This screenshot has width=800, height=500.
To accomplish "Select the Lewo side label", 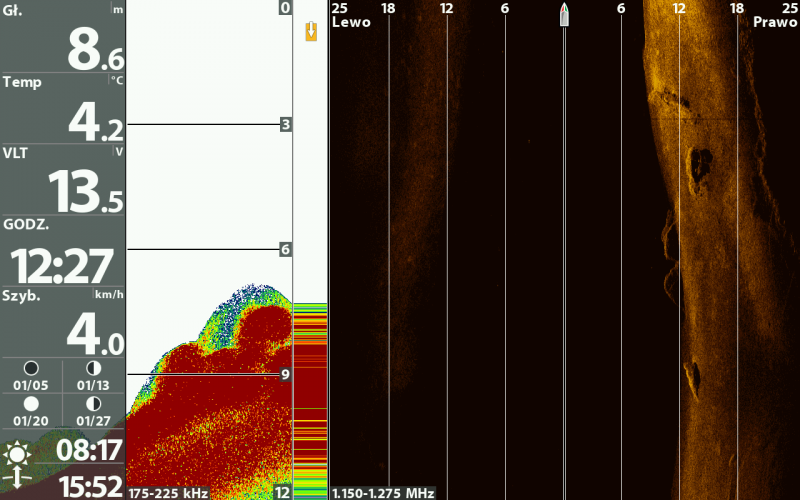I will (351, 21).
